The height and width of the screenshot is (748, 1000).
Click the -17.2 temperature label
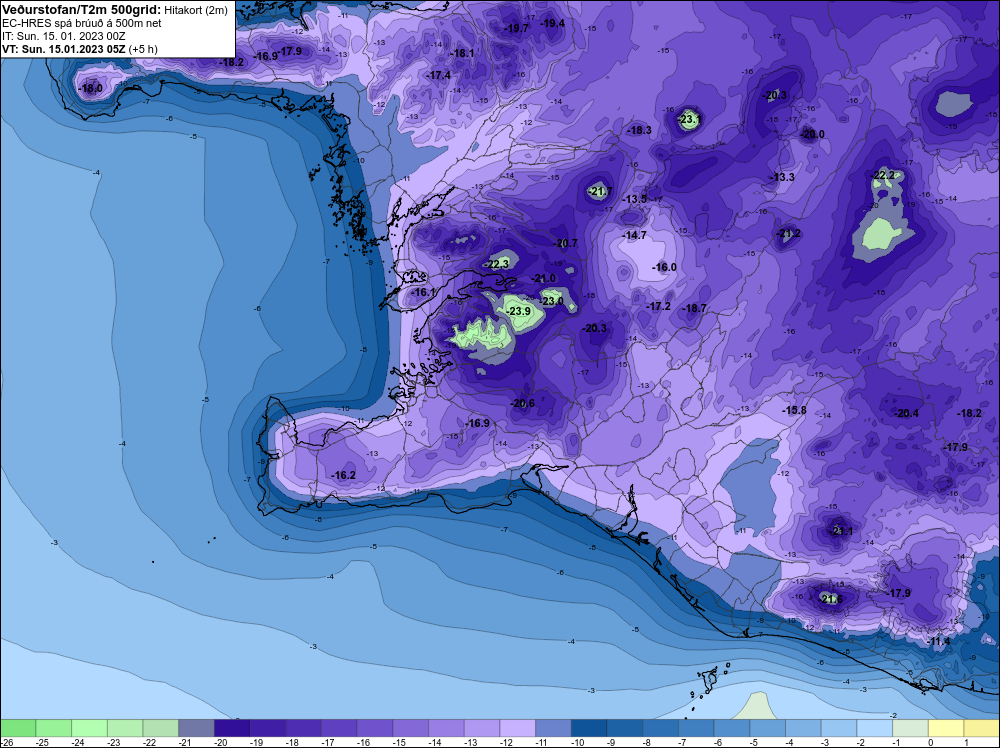point(659,307)
